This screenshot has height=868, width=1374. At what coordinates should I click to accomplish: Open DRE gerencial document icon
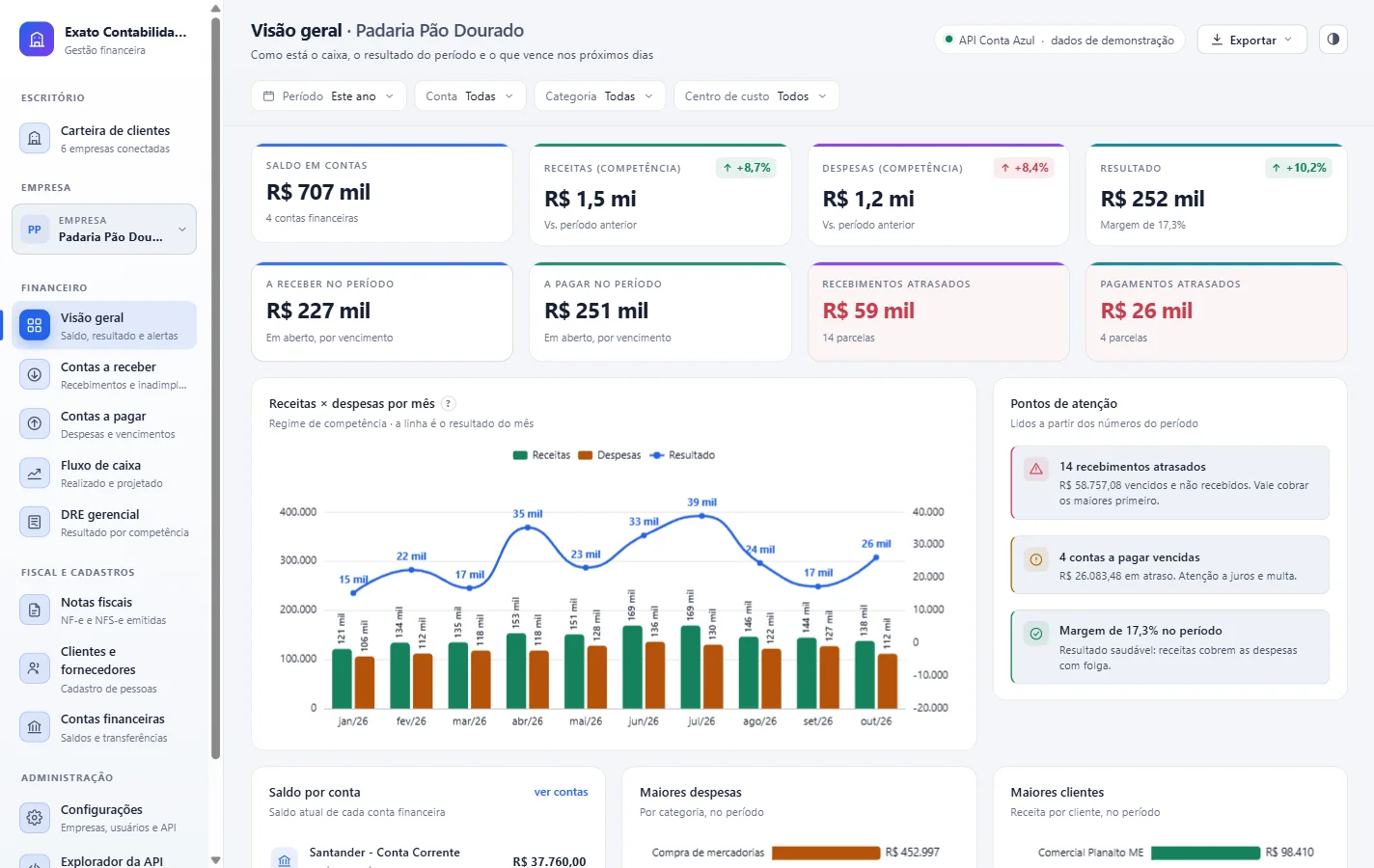coord(35,522)
